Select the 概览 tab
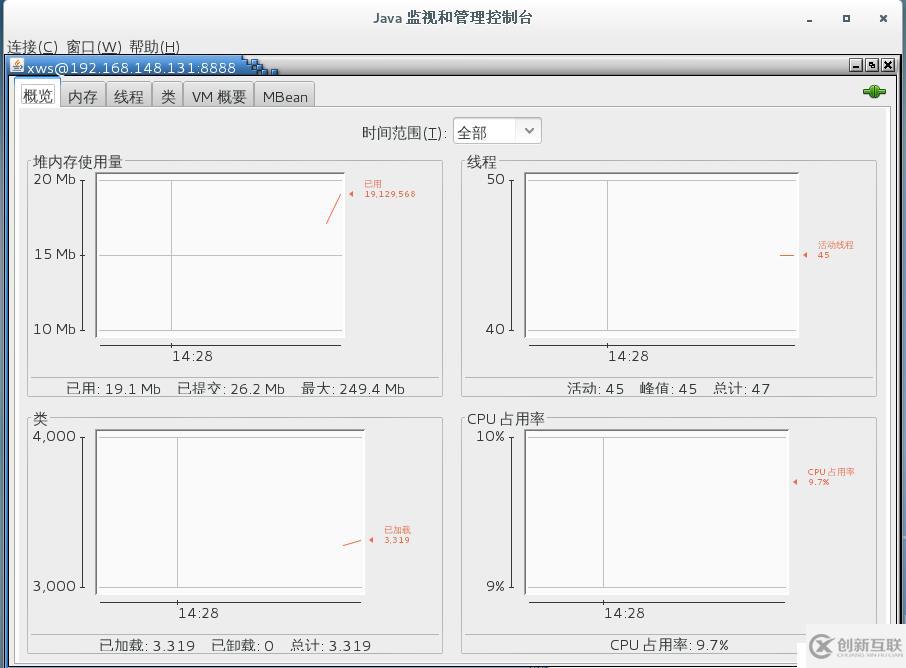Image resolution: width=906 pixels, height=668 pixels. click(38, 95)
